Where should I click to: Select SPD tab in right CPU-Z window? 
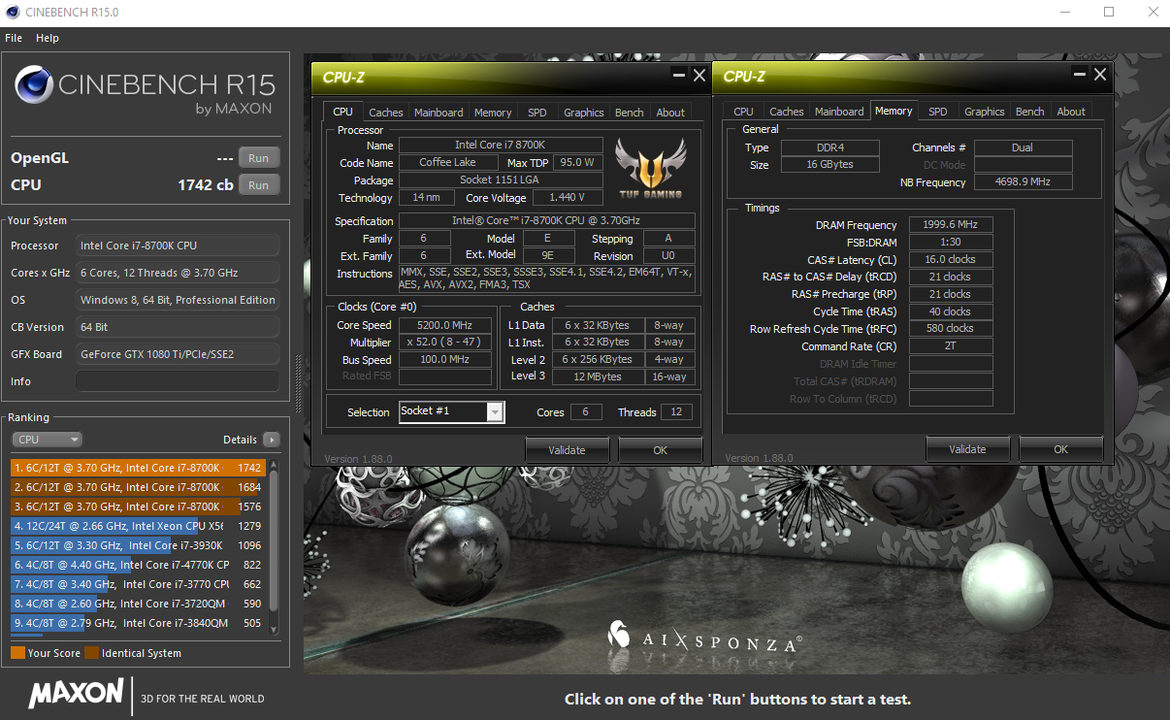click(938, 111)
